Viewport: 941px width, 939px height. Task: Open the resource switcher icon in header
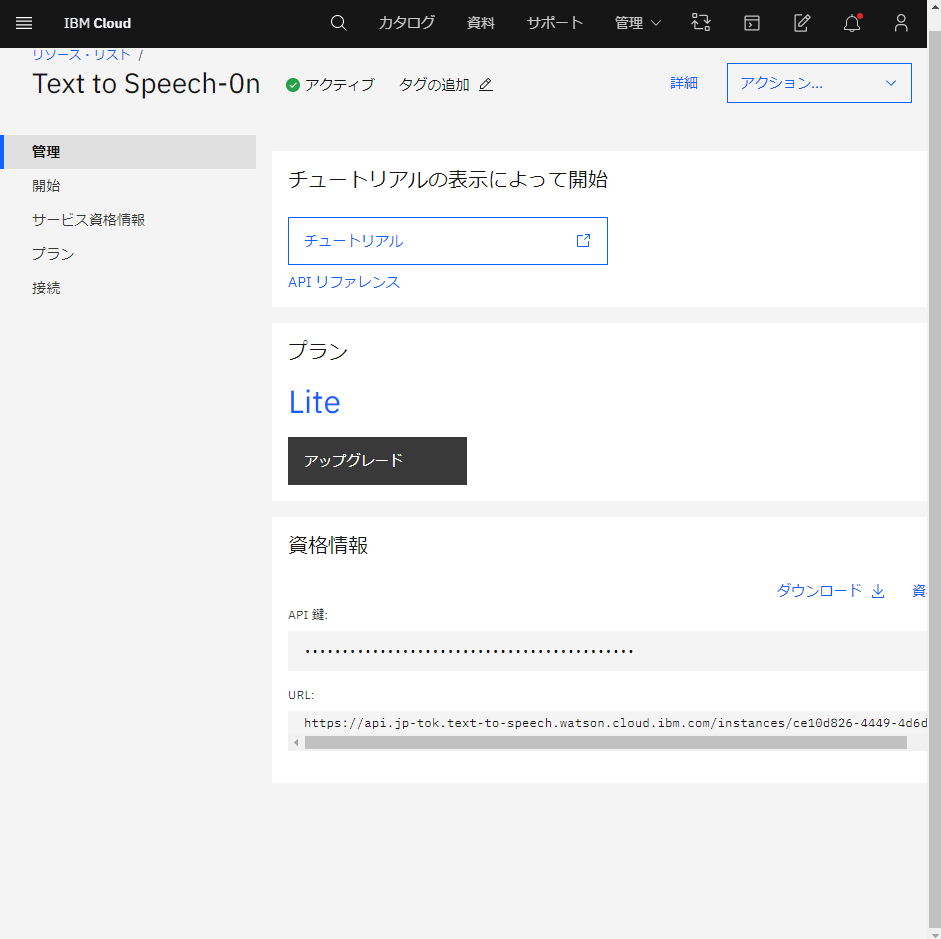(x=701, y=23)
